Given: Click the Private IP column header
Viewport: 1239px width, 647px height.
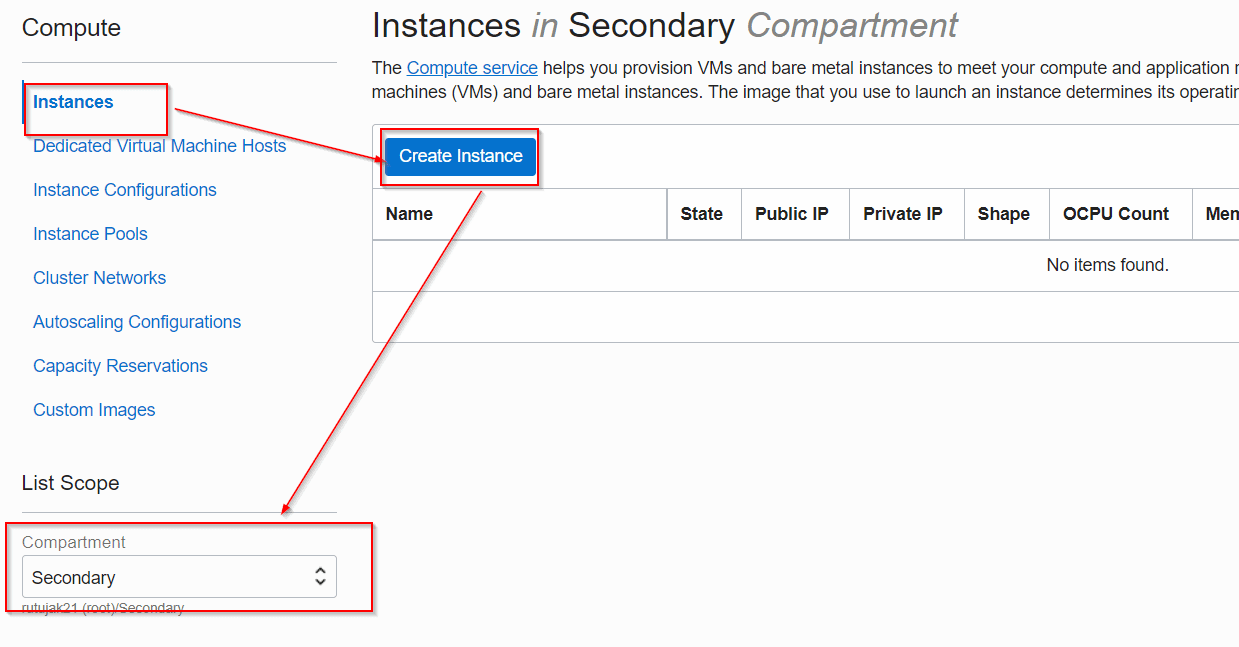Looking at the screenshot, I should 902,214.
